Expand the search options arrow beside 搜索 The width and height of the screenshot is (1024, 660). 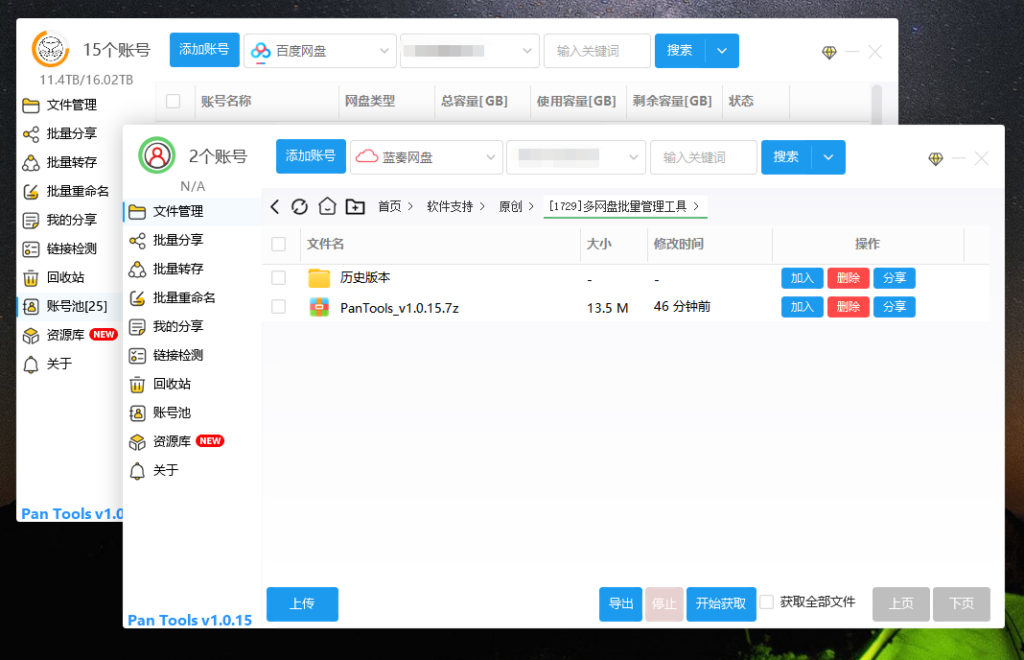coord(829,156)
